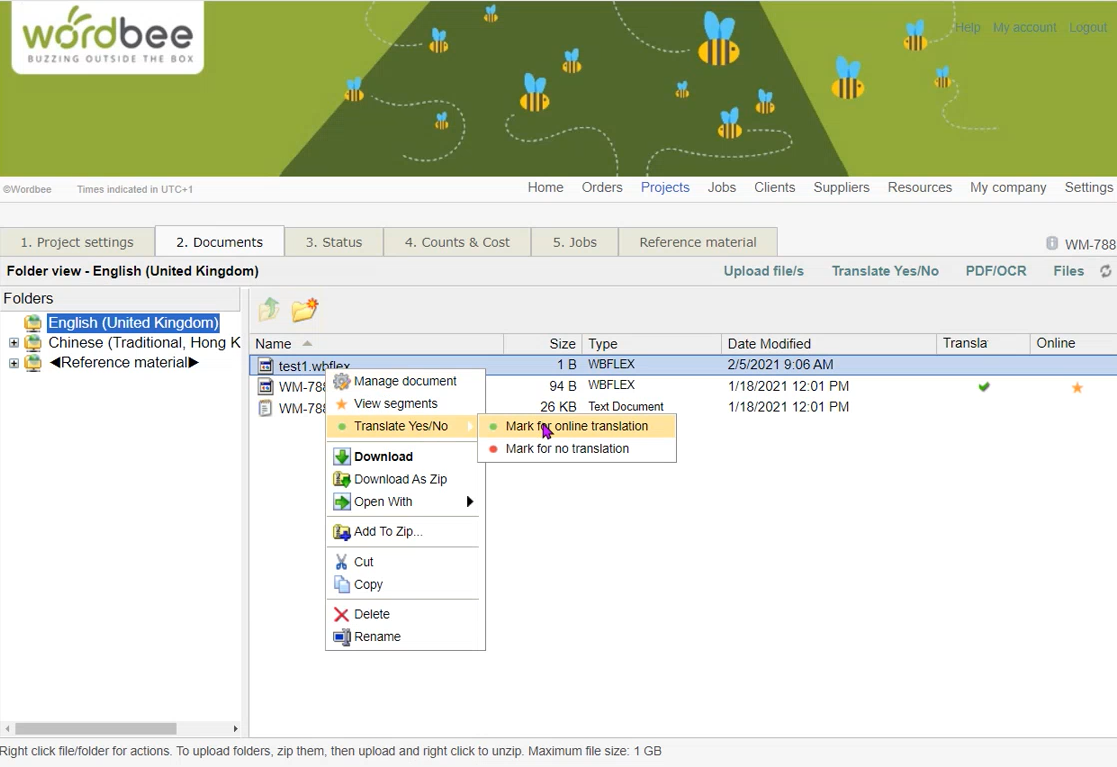The height and width of the screenshot is (767, 1117).
Task: Click the test1.wbflex file icon
Action: (x=265, y=366)
